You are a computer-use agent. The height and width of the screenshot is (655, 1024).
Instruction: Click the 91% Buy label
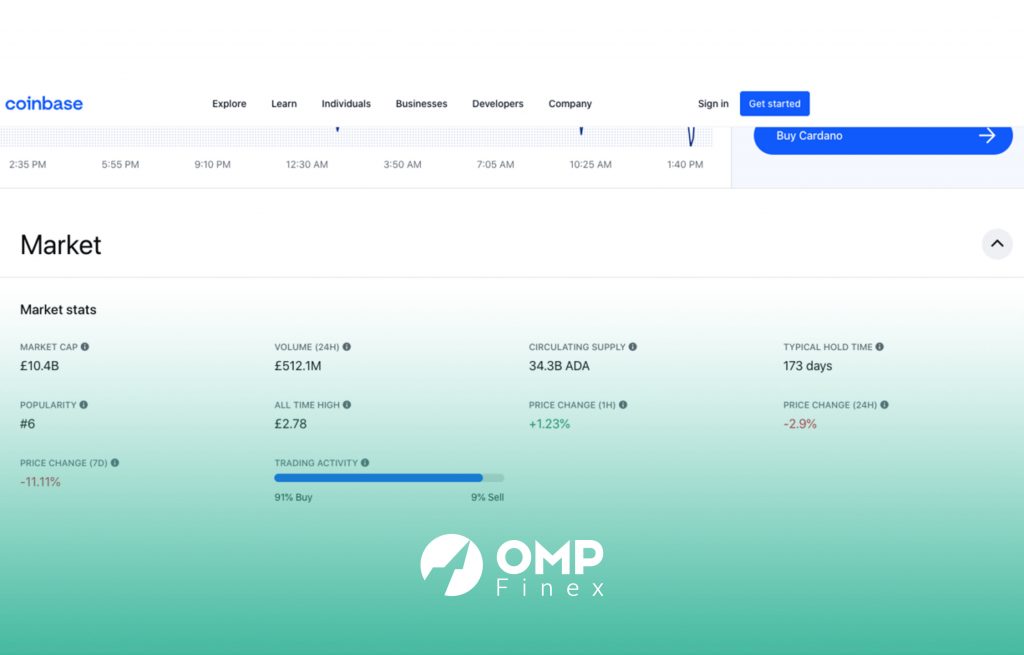coord(293,498)
